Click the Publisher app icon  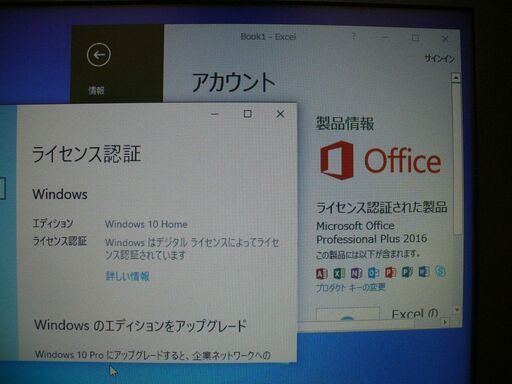(x=407, y=272)
